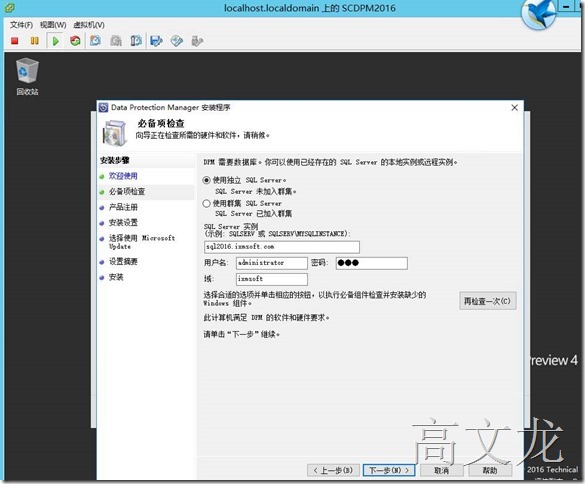Screen dimensions: 585x484
Task: Select 使用独立 SQL Server radio button
Action: click(x=206, y=180)
